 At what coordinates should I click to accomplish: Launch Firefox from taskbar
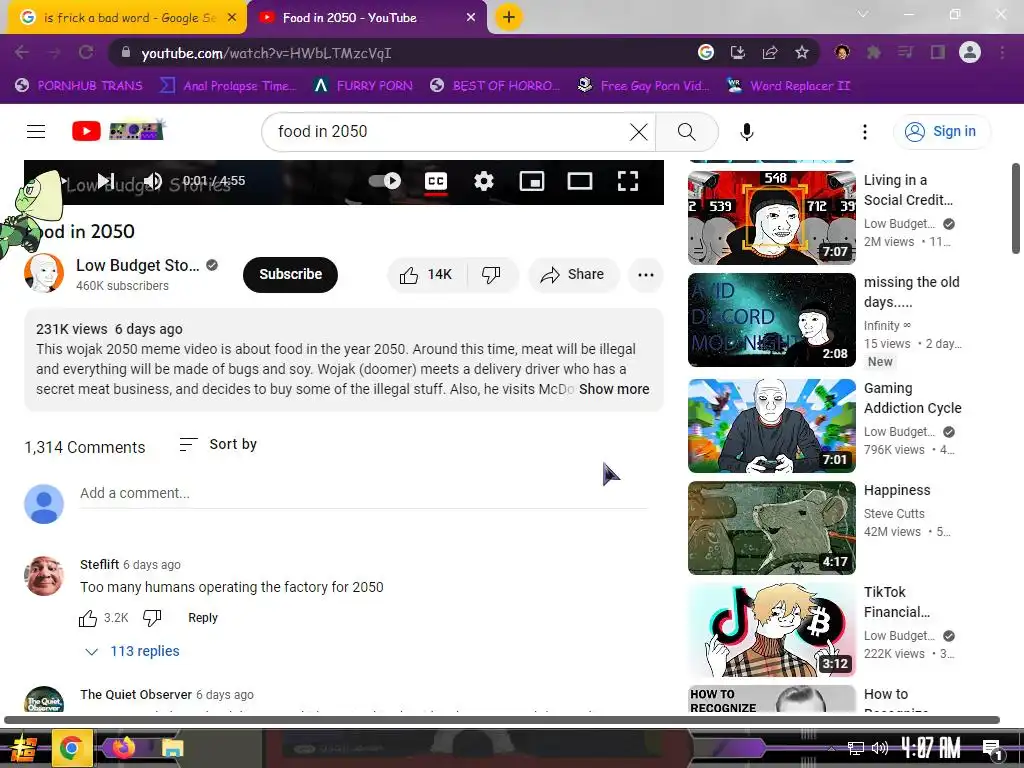123,747
